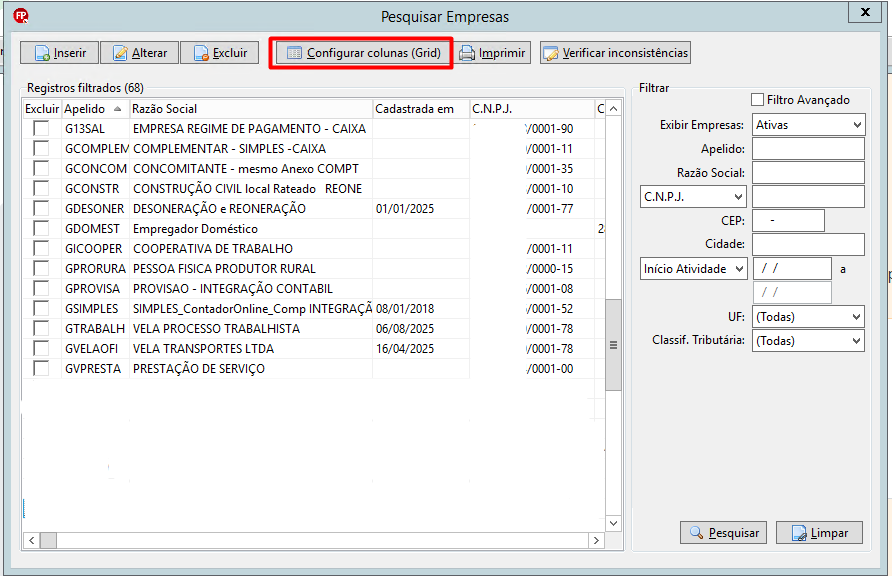
Task: Click the horizontal scroll right arrow
Action: coord(596,540)
